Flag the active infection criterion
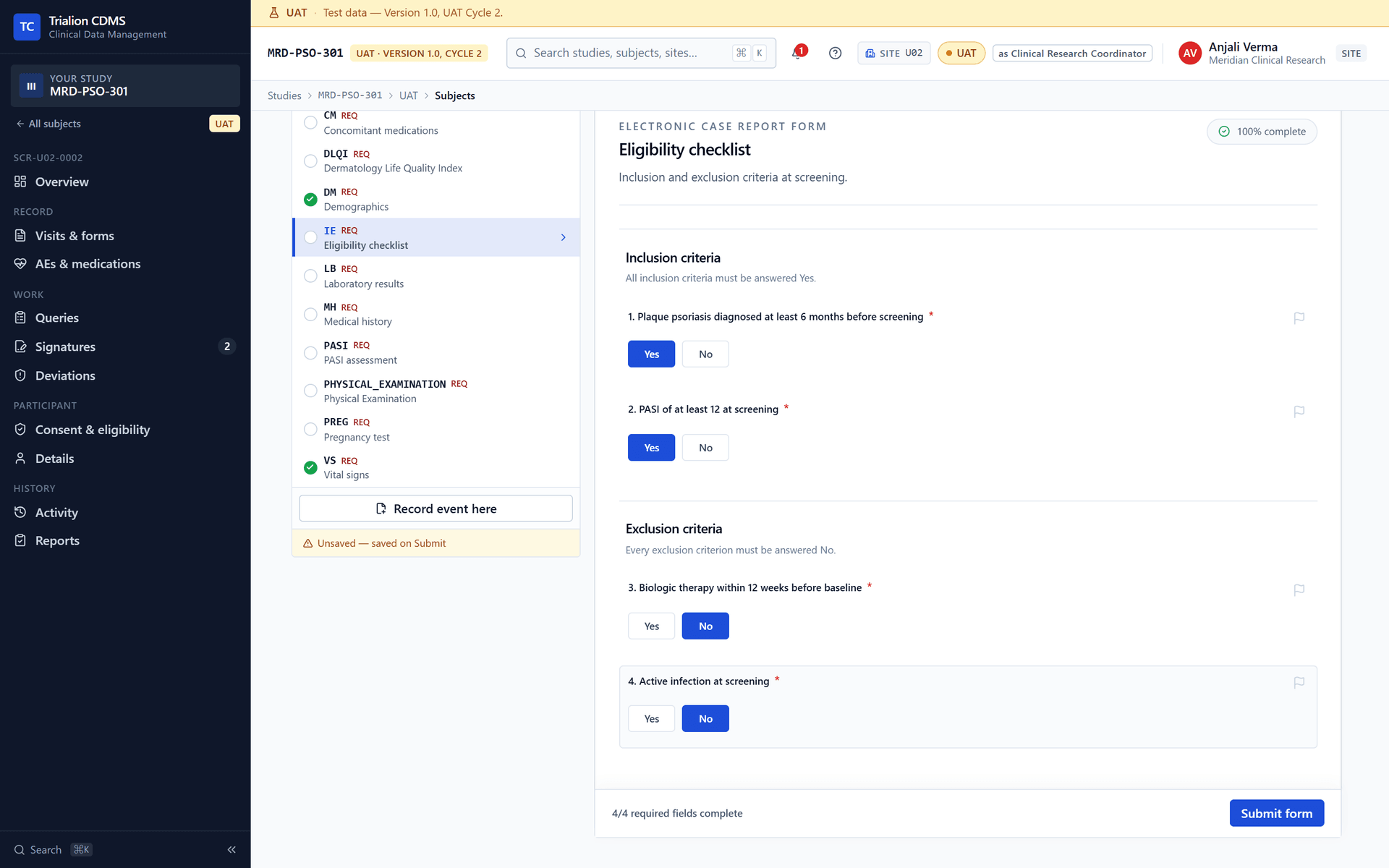 pyautogui.click(x=1299, y=682)
